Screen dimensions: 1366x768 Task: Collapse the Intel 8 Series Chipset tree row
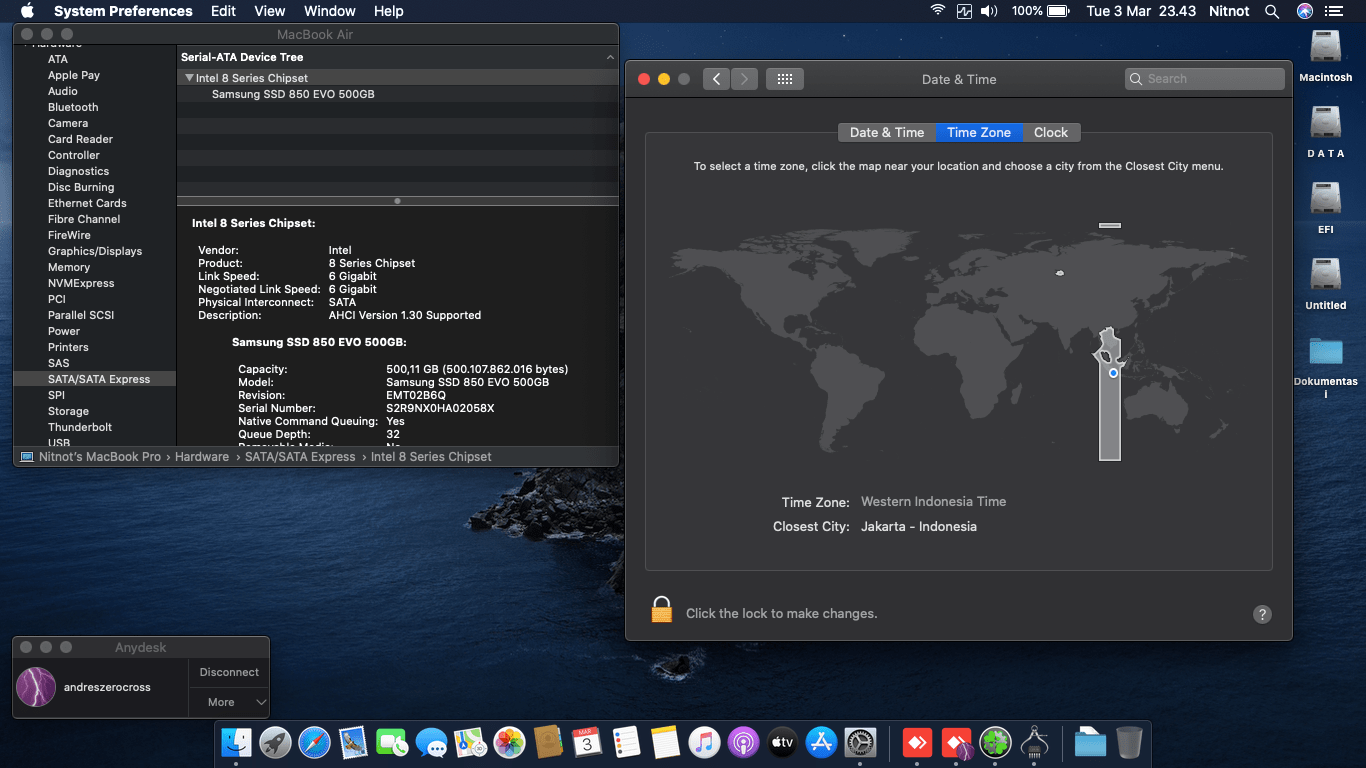tap(189, 78)
